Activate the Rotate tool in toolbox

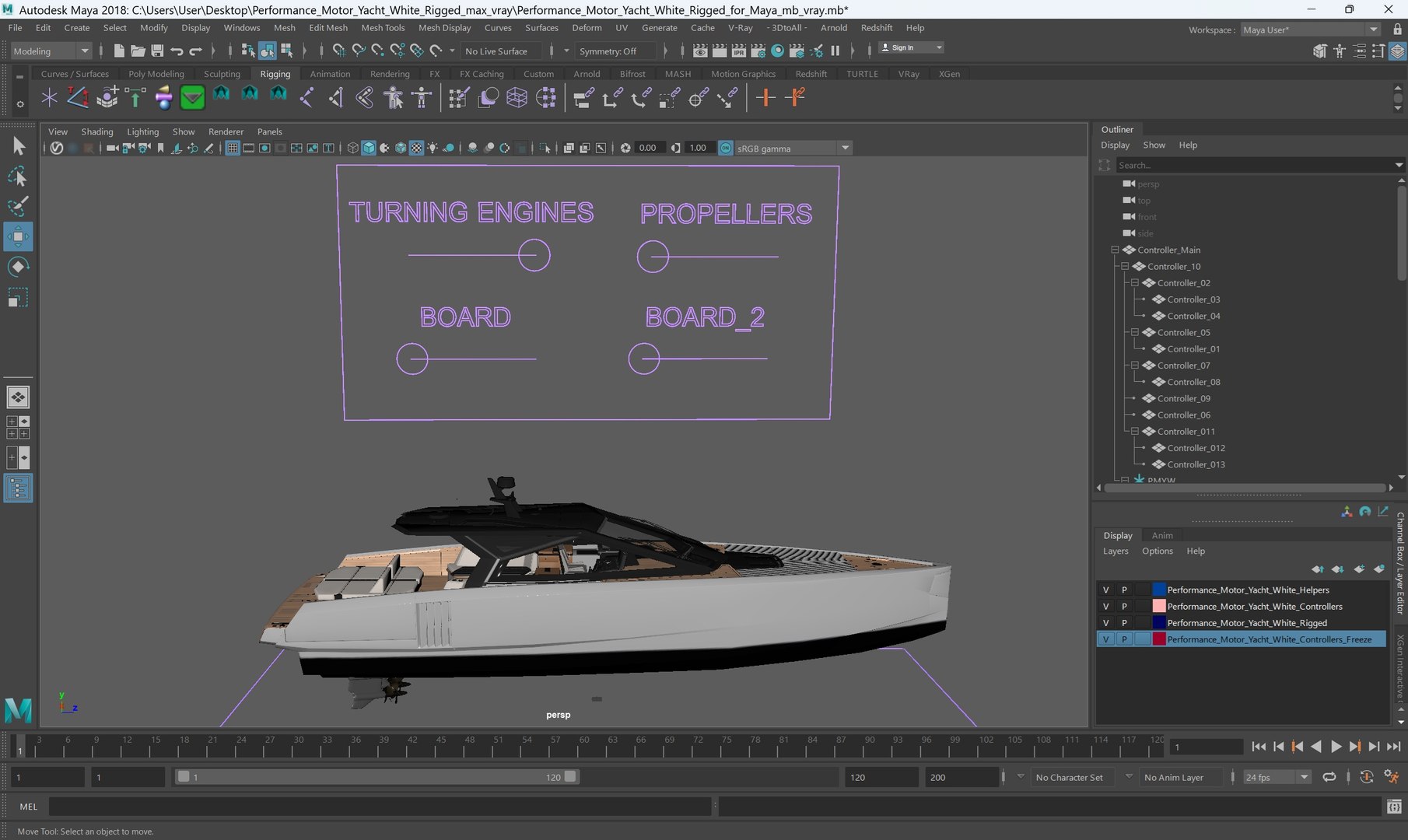point(18,267)
